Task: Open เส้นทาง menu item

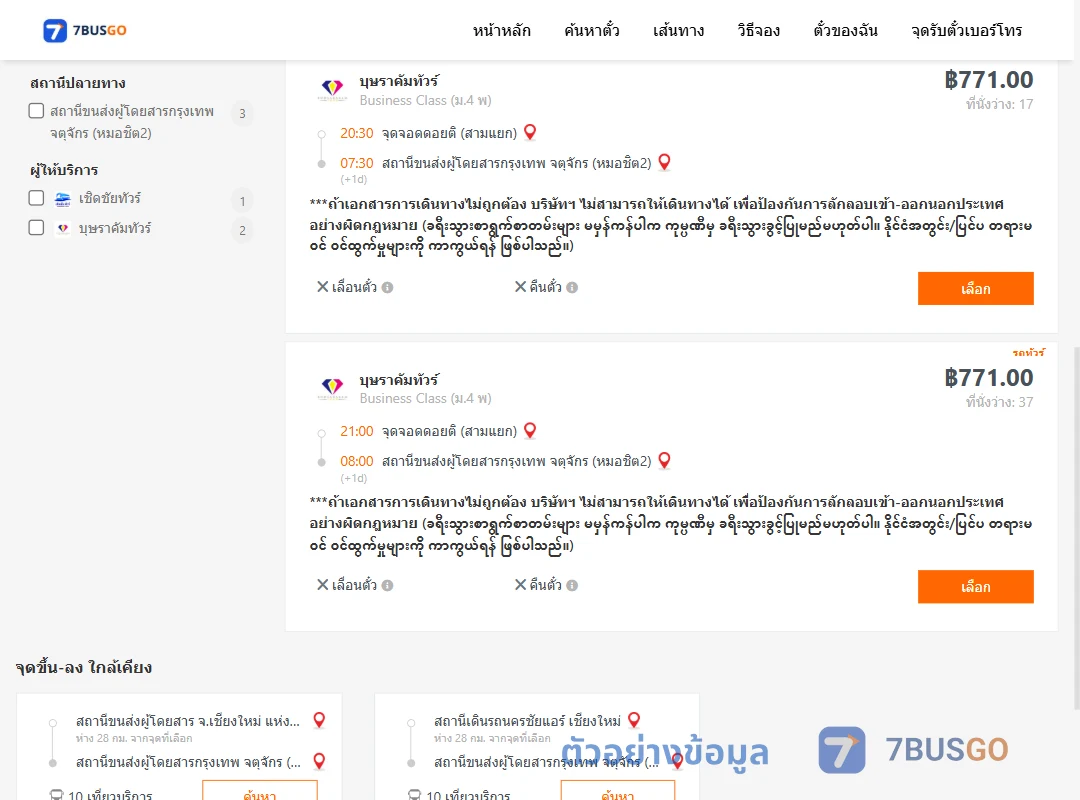Action: (x=678, y=30)
